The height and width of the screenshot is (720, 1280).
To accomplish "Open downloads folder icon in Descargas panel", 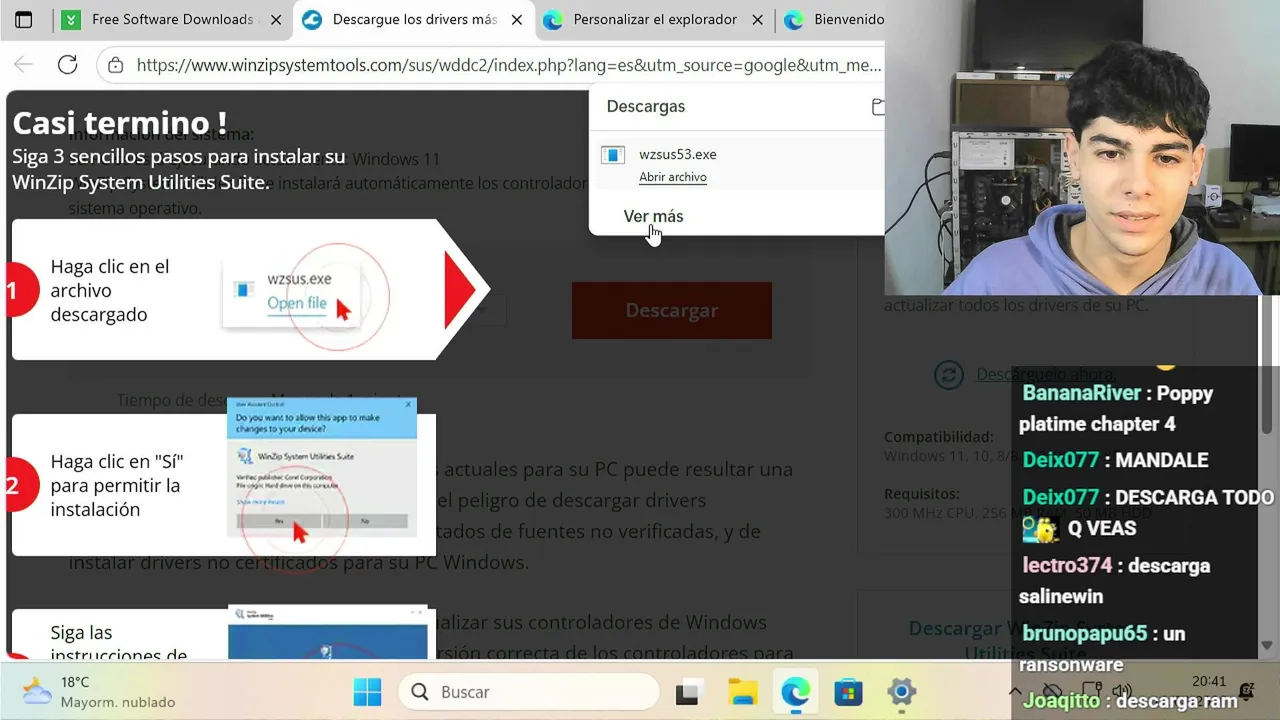I will pyautogui.click(x=877, y=106).
